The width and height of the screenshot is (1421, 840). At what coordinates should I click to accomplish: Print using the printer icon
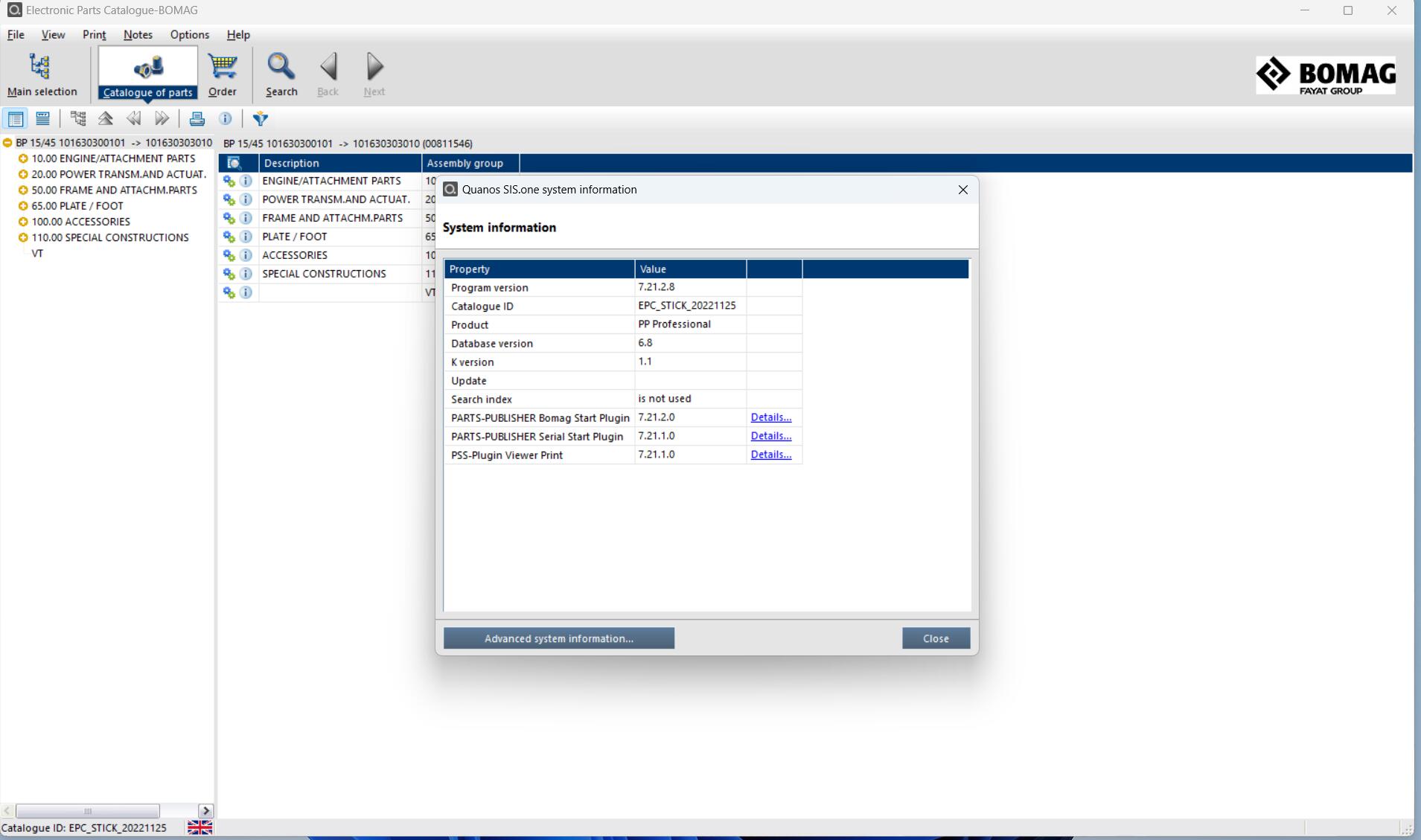point(197,118)
